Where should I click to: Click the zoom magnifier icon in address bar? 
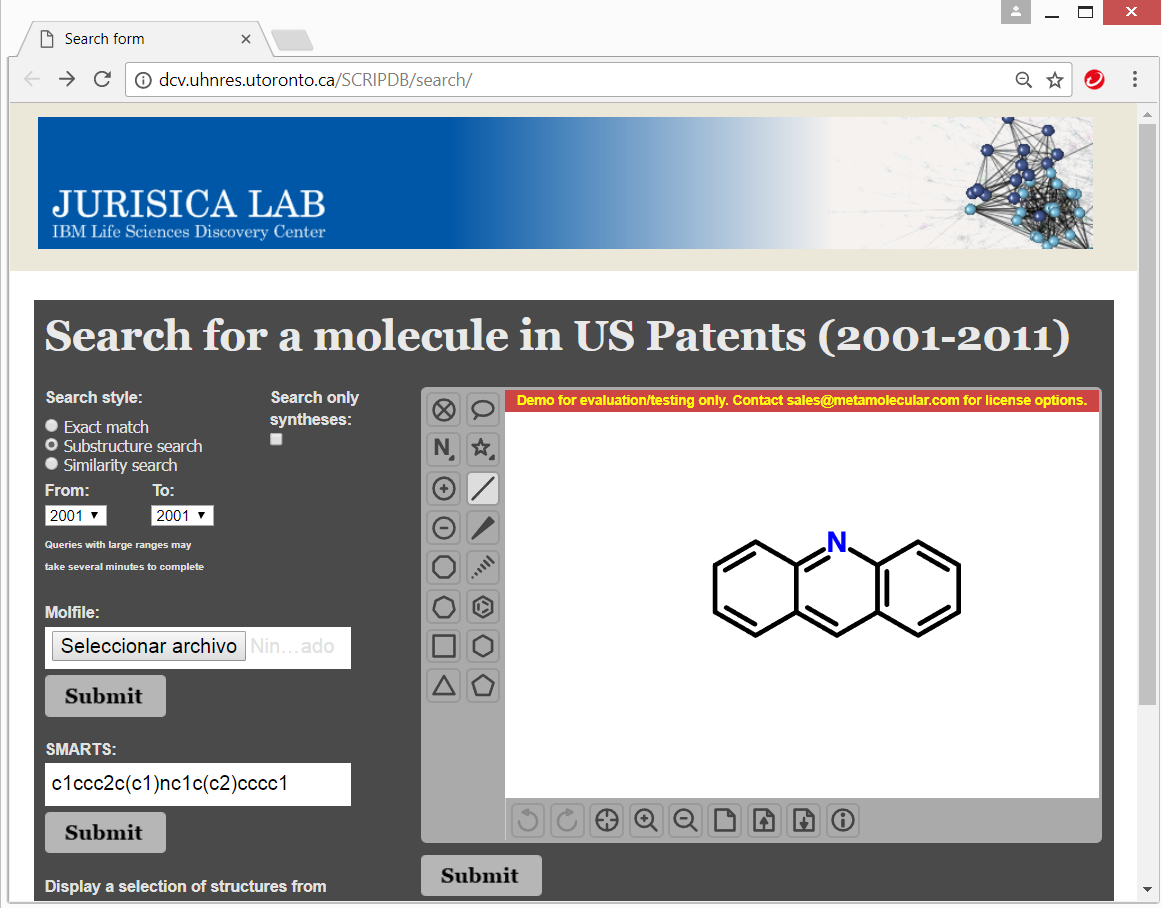point(1023,80)
